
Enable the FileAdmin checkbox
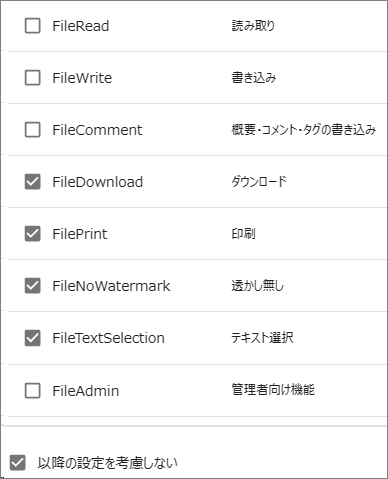click(x=33, y=391)
